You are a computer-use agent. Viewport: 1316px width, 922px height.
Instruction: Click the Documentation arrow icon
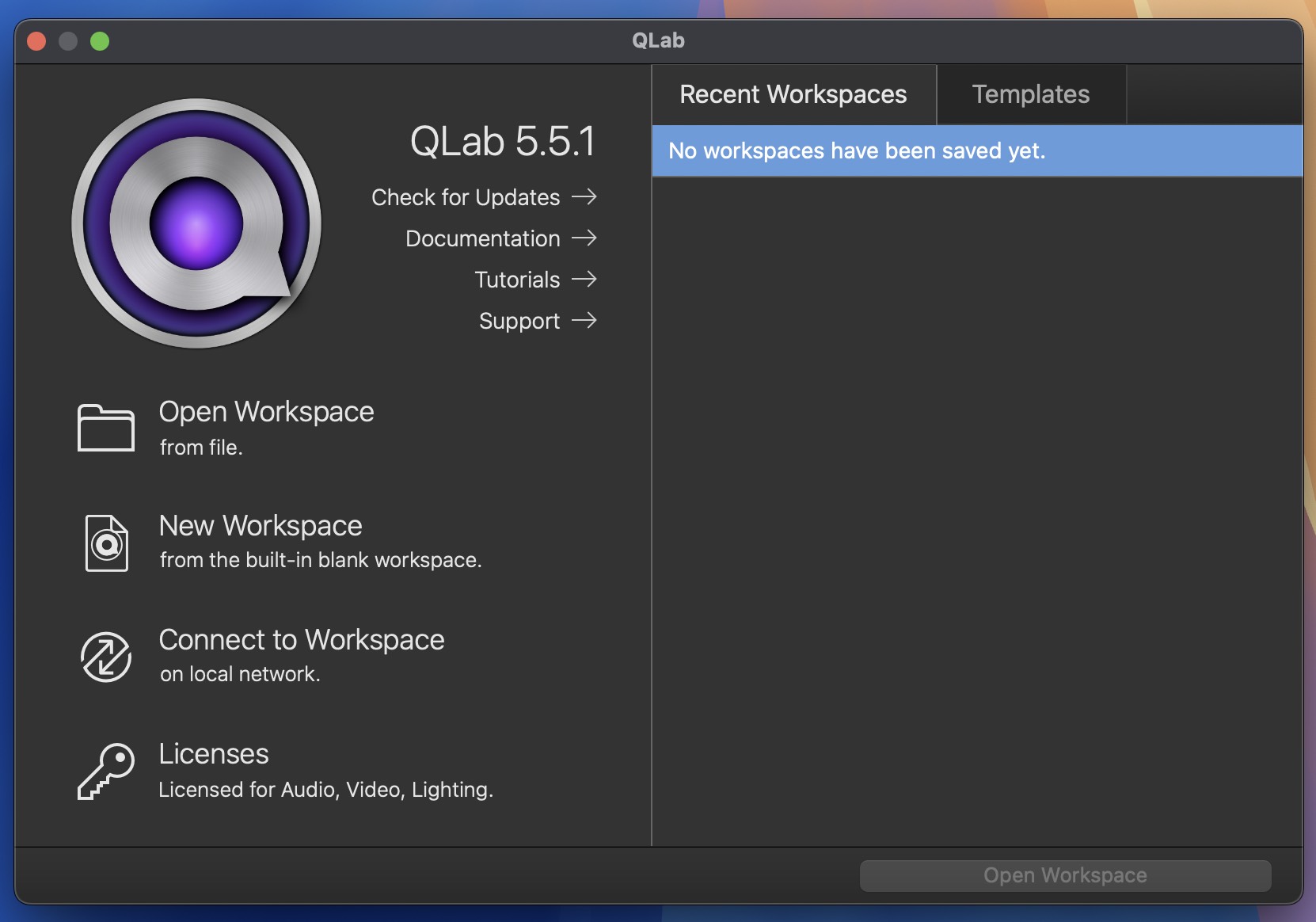click(x=585, y=238)
